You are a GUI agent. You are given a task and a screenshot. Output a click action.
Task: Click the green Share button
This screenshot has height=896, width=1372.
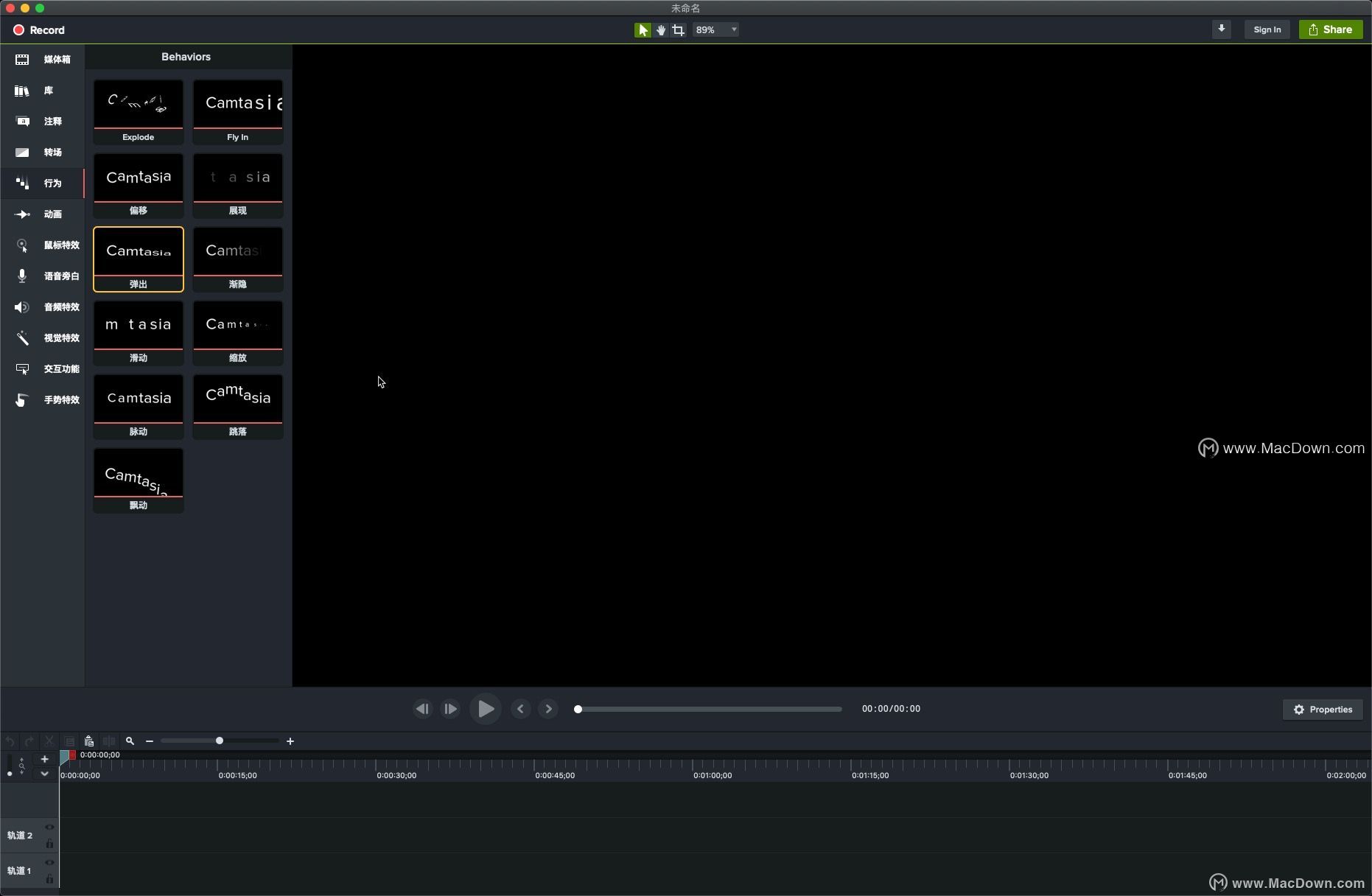pos(1330,29)
